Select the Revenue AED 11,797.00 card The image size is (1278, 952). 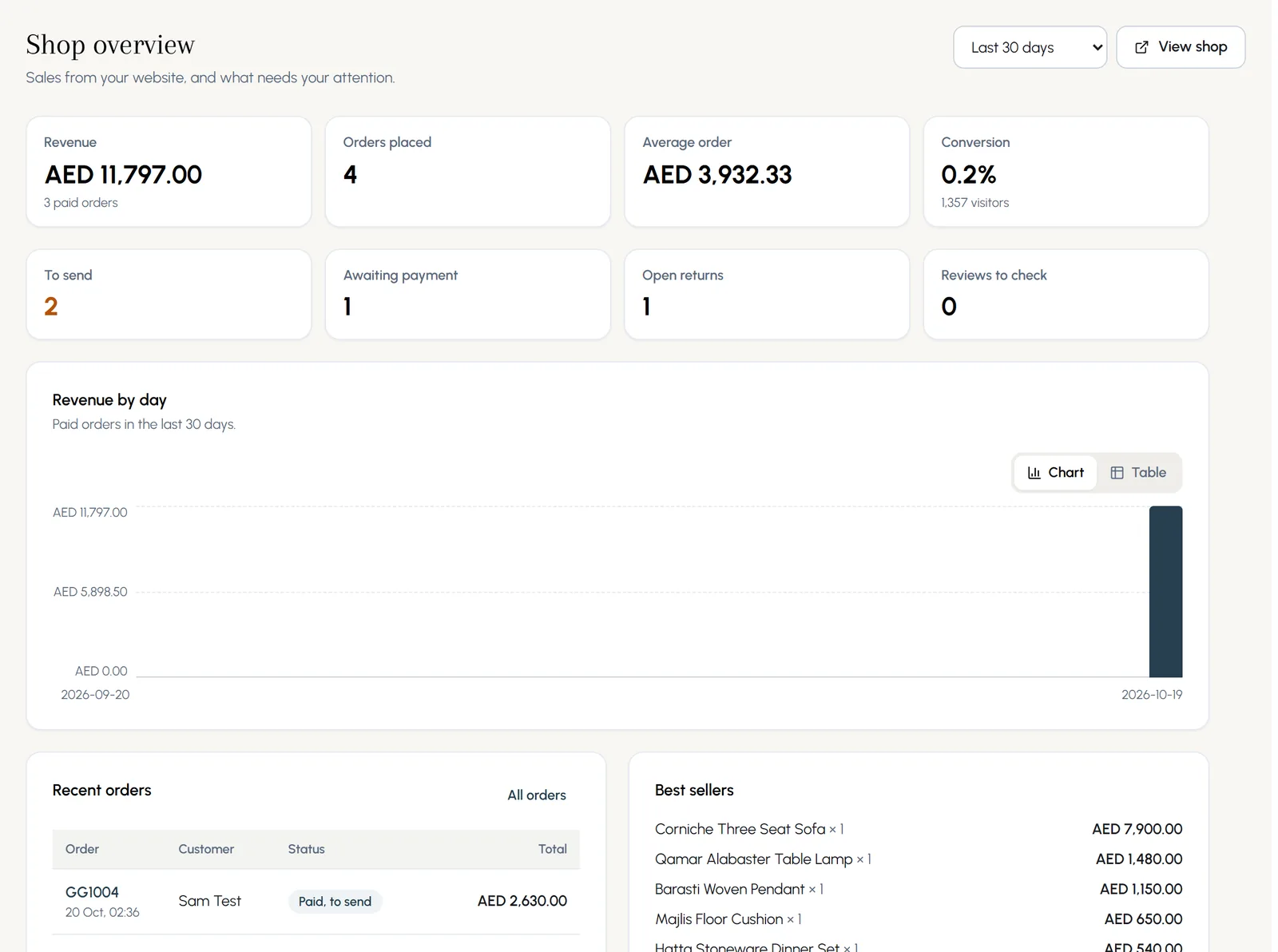pos(169,172)
